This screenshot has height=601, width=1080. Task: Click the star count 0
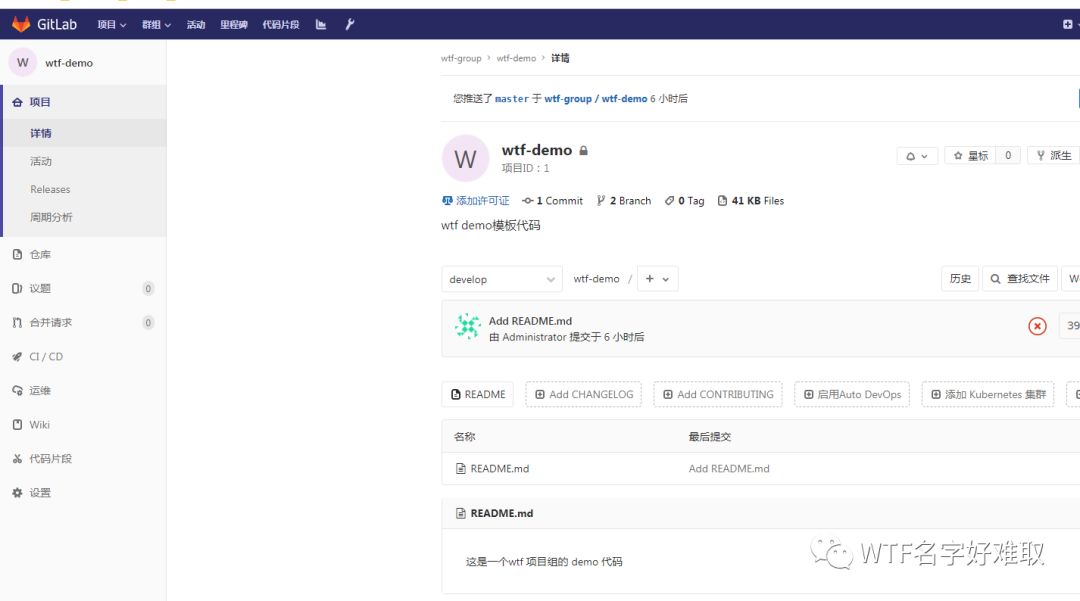[x=1008, y=156]
